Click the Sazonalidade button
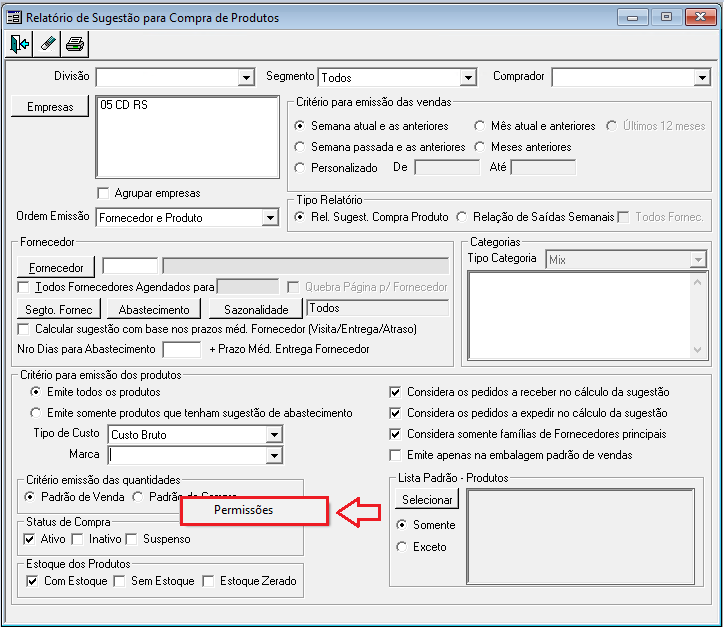724x627 pixels. click(x=256, y=309)
